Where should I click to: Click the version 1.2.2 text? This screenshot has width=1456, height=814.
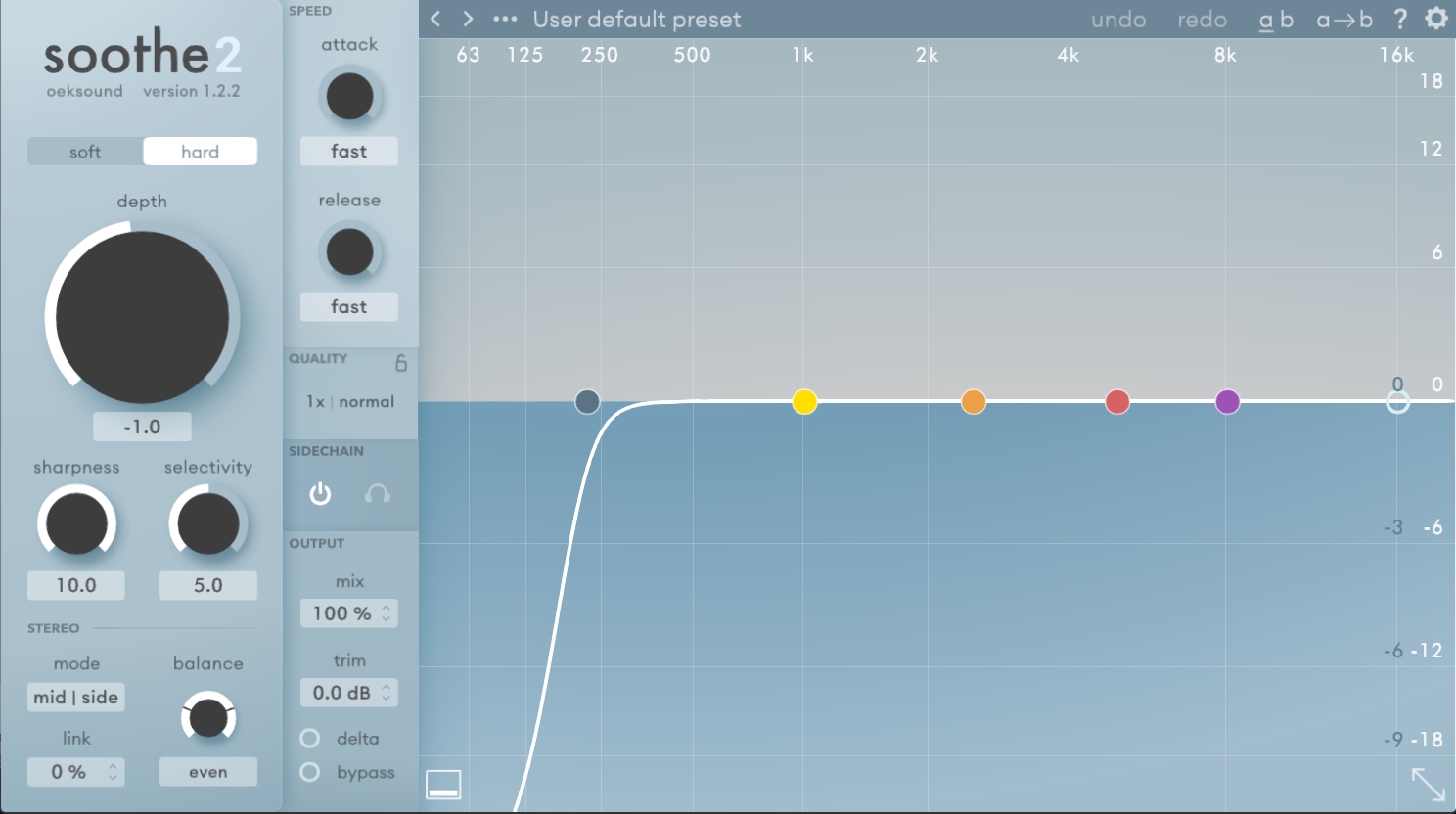click(192, 91)
